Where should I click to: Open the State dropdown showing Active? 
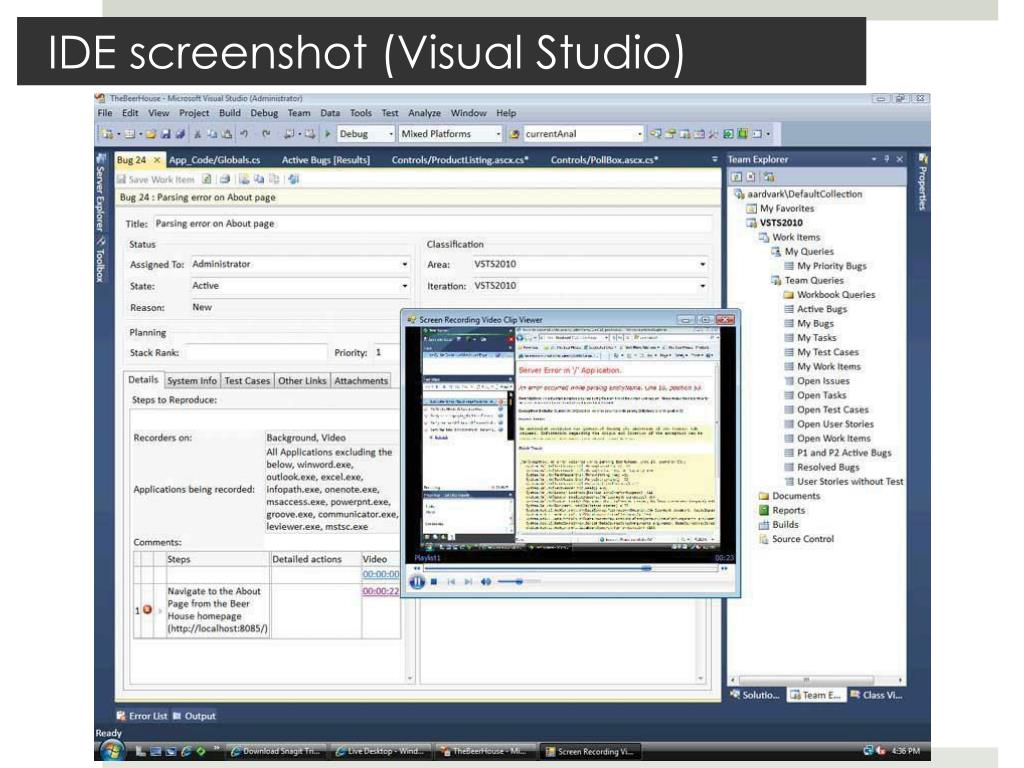coord(404,286)
